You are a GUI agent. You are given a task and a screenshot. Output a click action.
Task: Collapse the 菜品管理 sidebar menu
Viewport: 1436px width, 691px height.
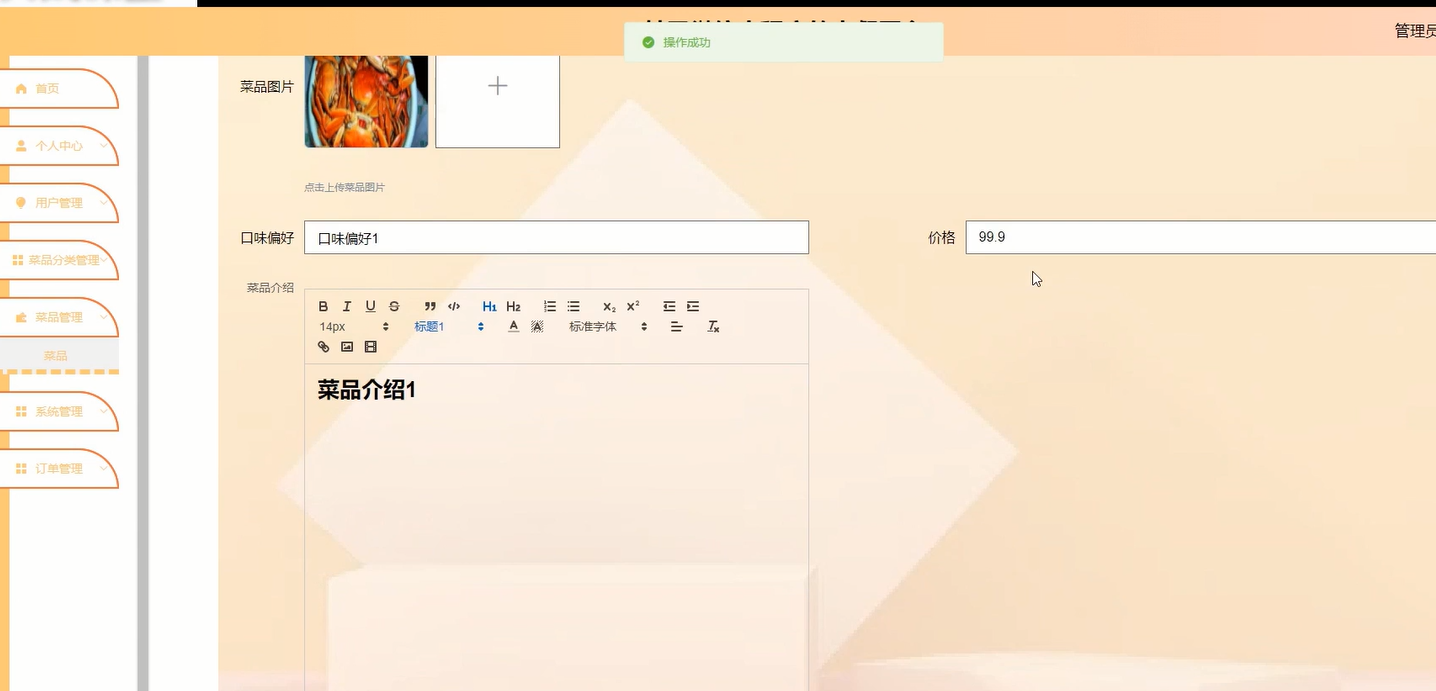[59, 317]
